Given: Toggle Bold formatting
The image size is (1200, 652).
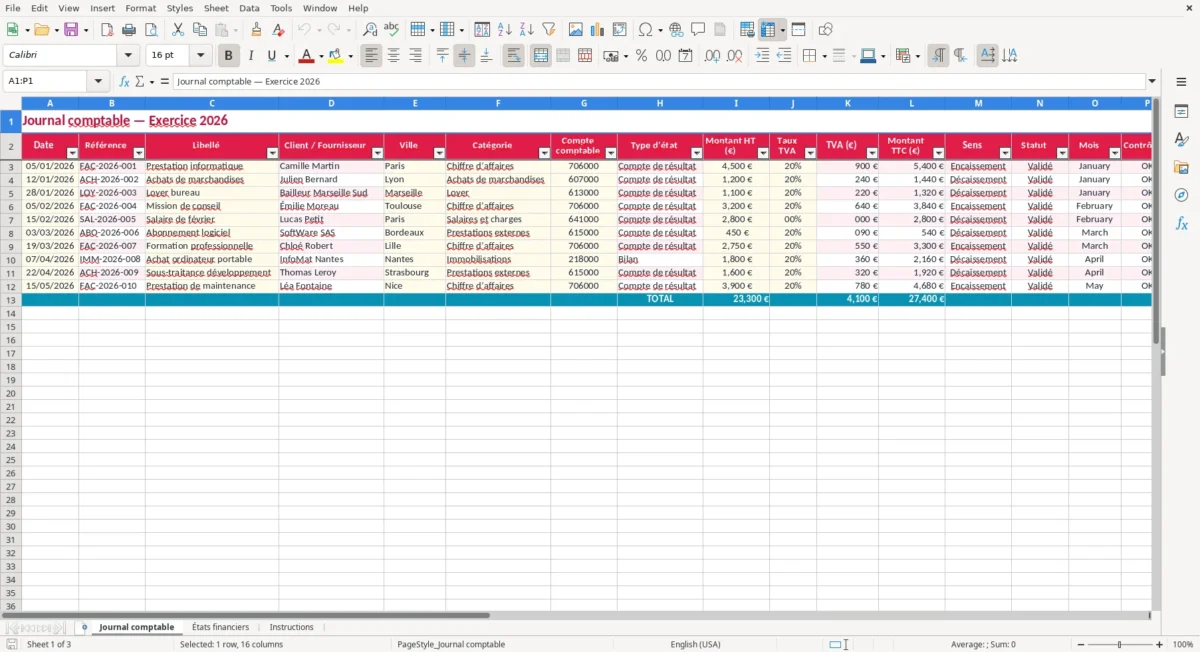Looking at the screenshot, I should pyautogui.click(x=228, y=56).
